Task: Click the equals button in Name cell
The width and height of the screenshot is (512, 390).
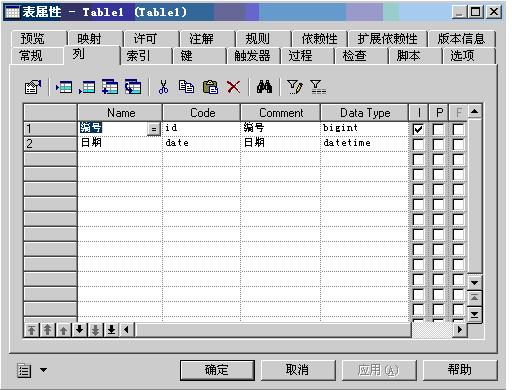Action: pos(154,129)
